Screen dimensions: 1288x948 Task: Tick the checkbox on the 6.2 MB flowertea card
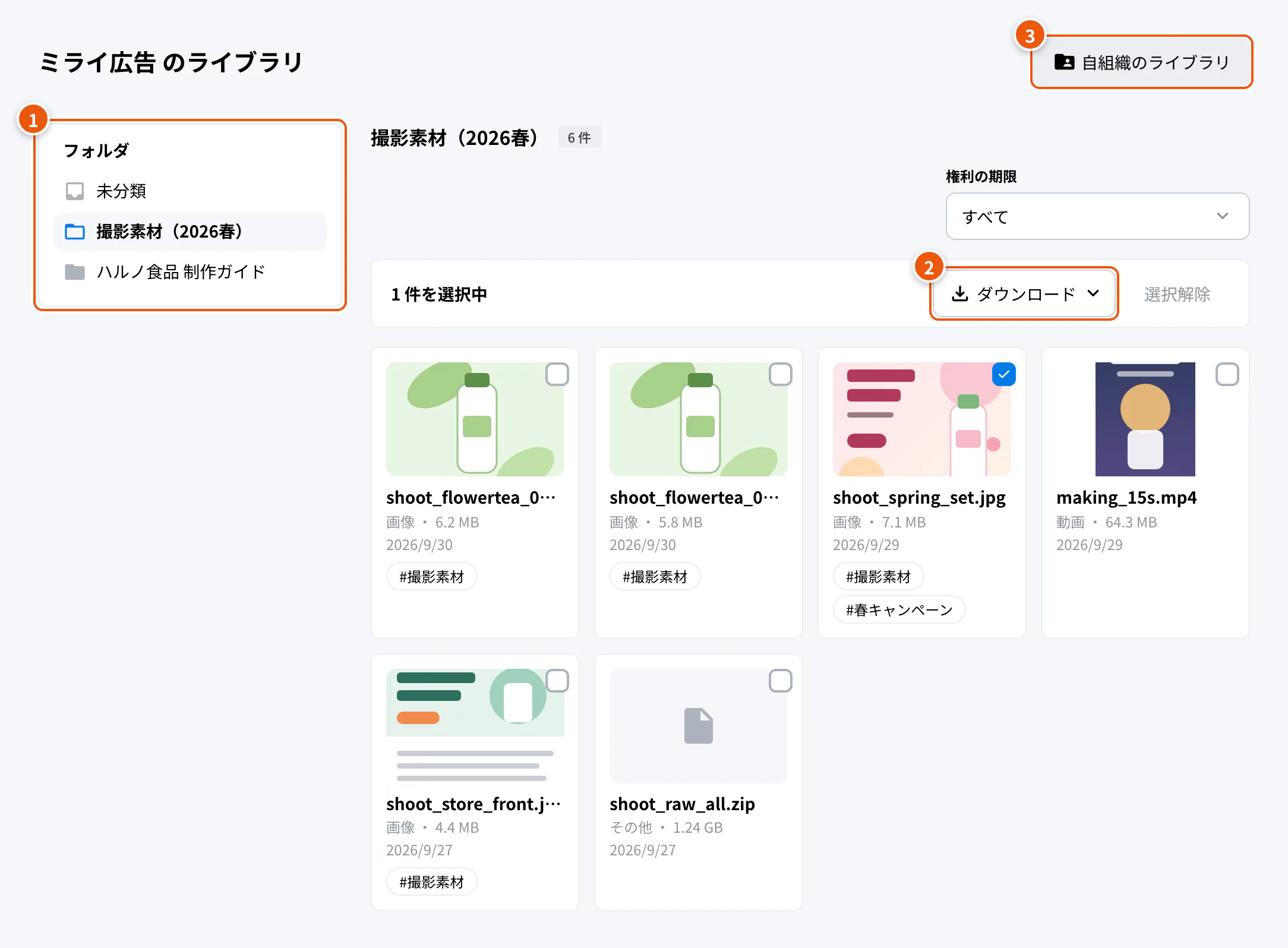557,374
